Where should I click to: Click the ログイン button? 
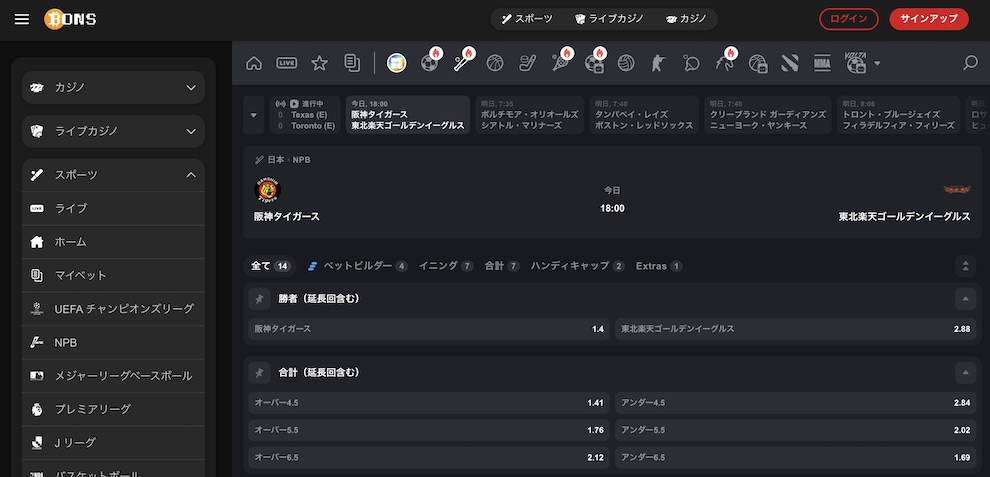(849, 19)
